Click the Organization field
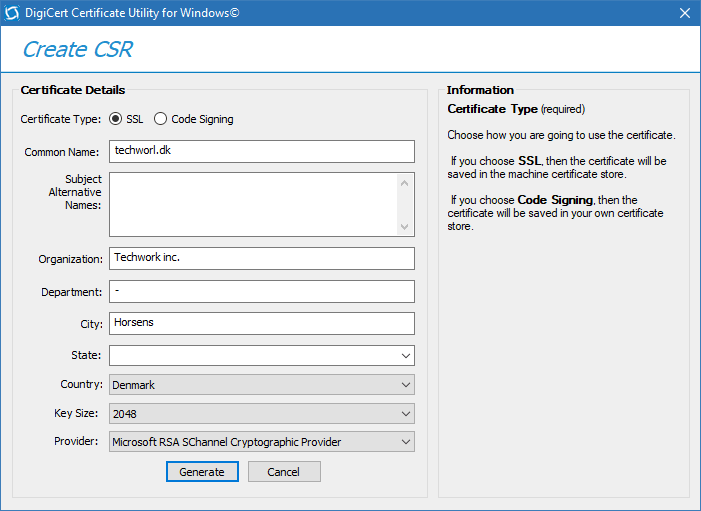Screen dimensions: 701x511 pyautogui.click(x=262, y=258)
